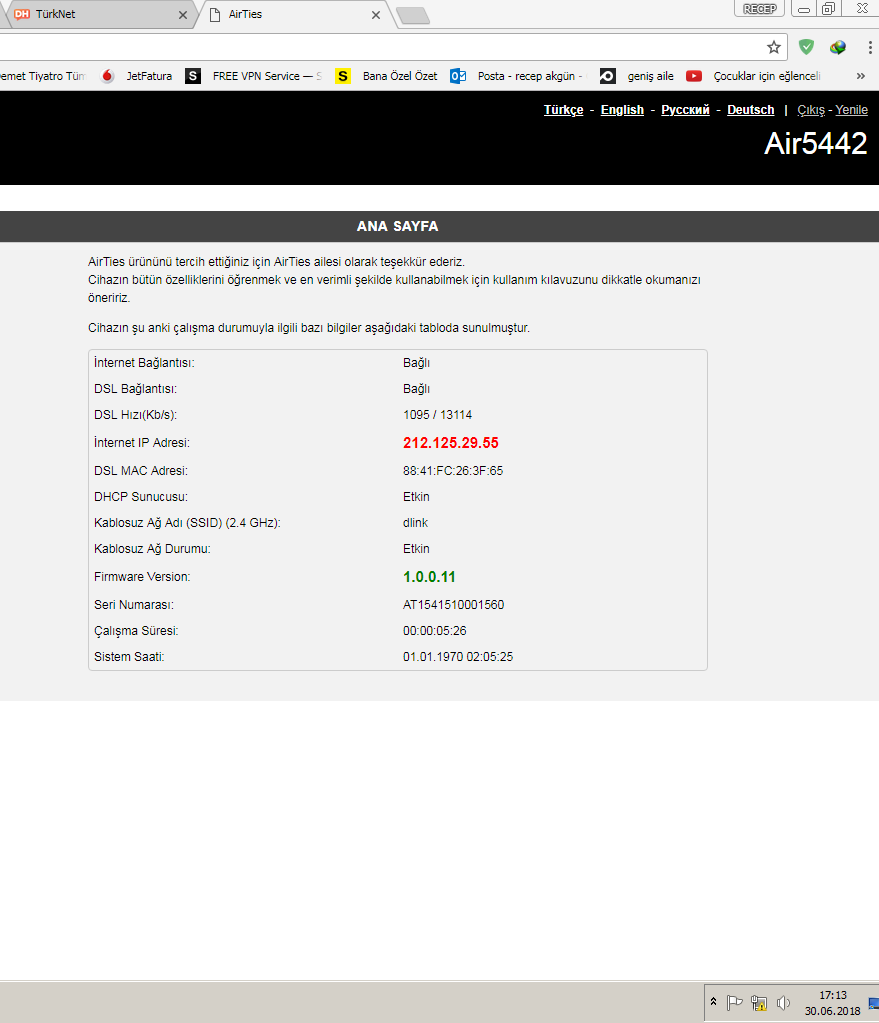Expand hidden system tray icons arrow
879x1023 pixels.
click(713, 1001)
